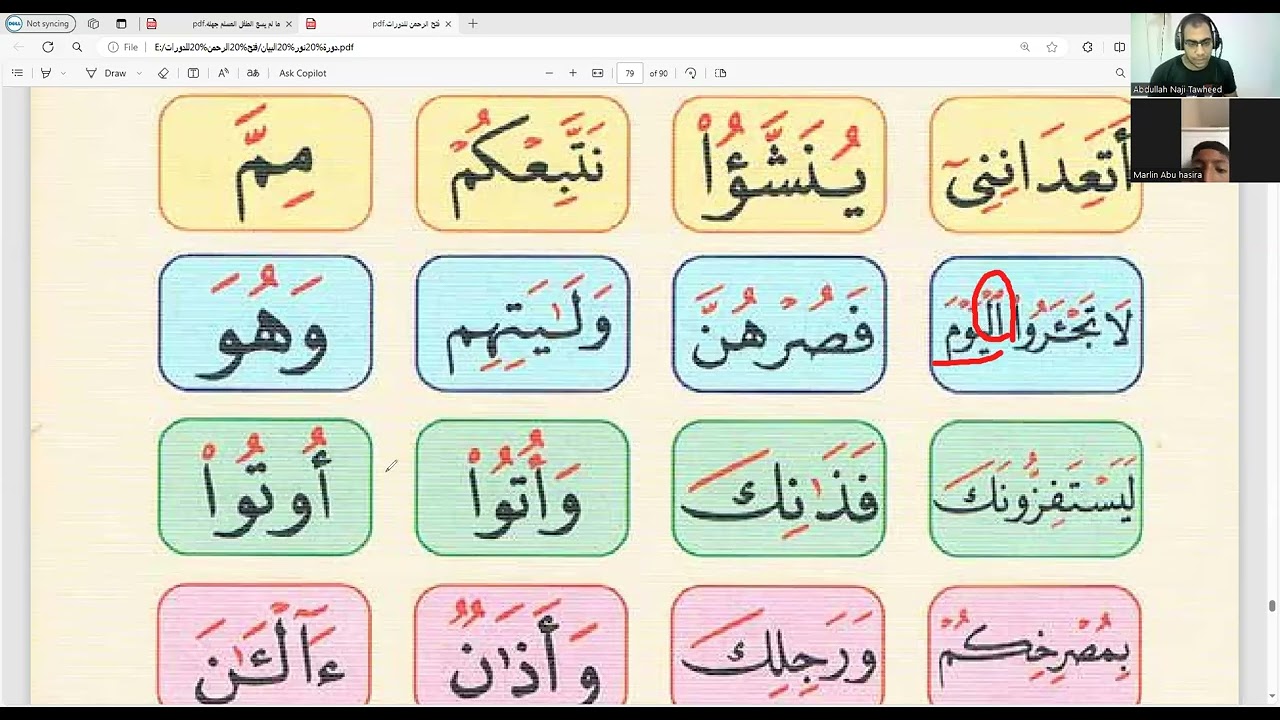Click the pink card with word ورجلك
The height and width of the screenshot is (720, 1280).
click(x=778, y=645)
